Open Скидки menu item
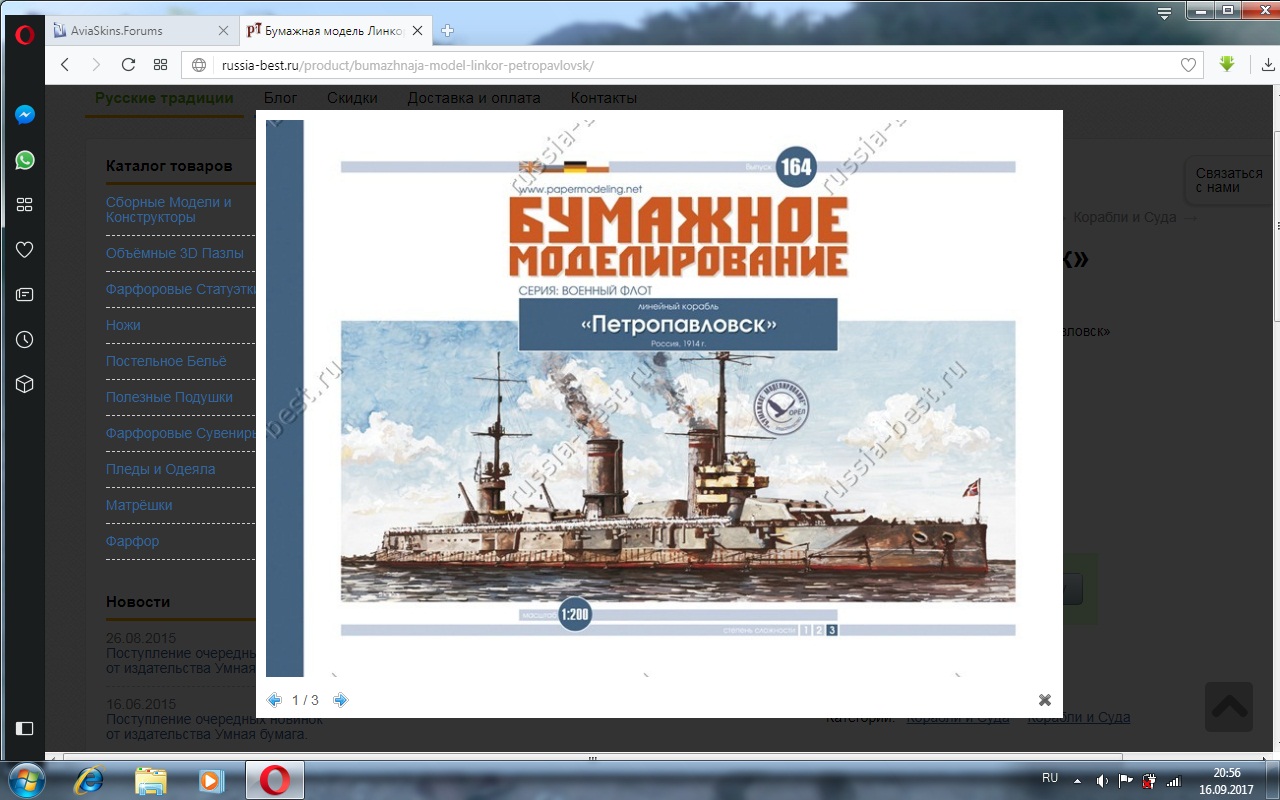This screenshot has height=800, width=1280. click(352, 98)
